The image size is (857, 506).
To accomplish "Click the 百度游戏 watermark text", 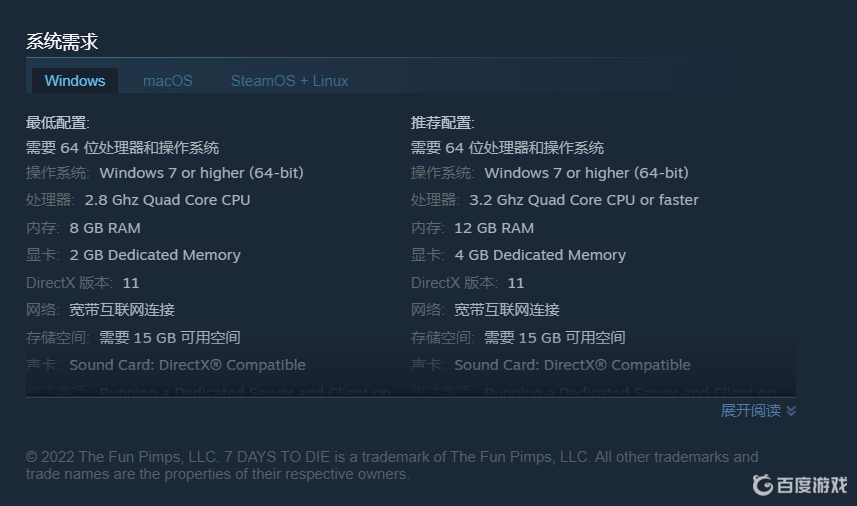I will click(x=812, y=485).
